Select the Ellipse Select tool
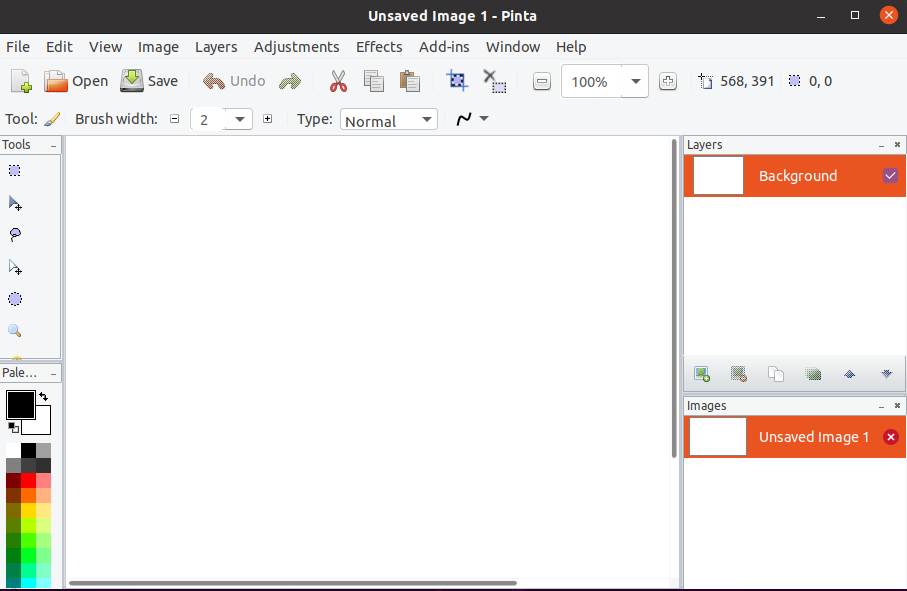Viewport: 907px width, 591px height. click(x=14, y=299)
